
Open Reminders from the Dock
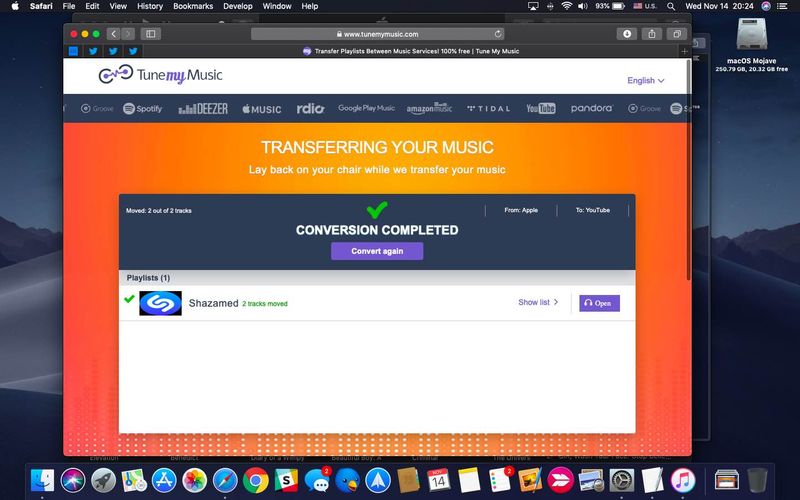click(500, 480)
